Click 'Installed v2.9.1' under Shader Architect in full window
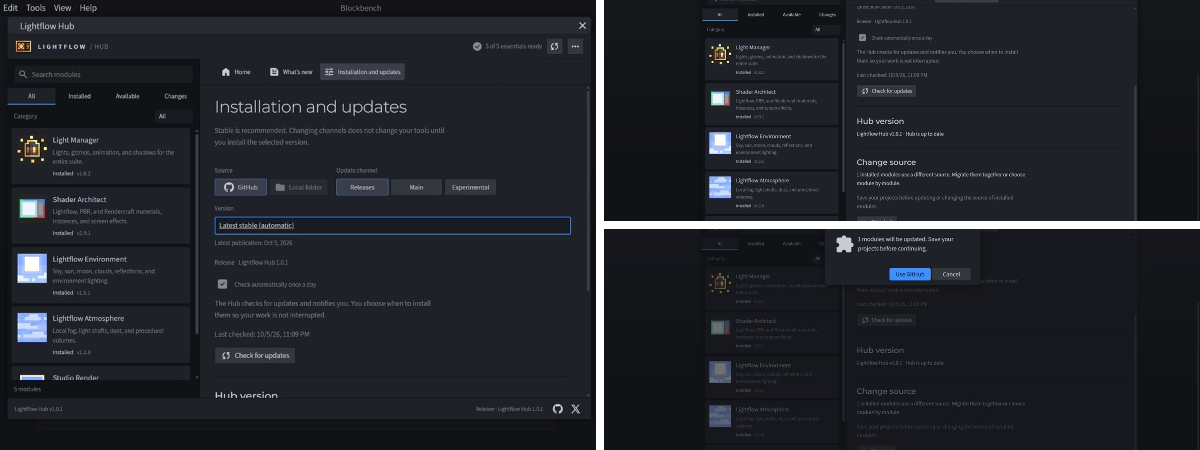Screen dimensions: 1200x450 point(72,233)
